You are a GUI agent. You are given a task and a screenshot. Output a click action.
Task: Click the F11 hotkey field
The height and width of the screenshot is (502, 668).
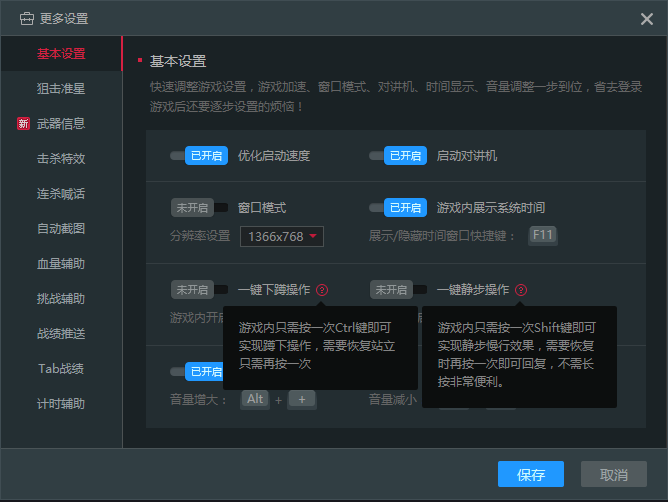pyautogui.click(x=543, y=236)
